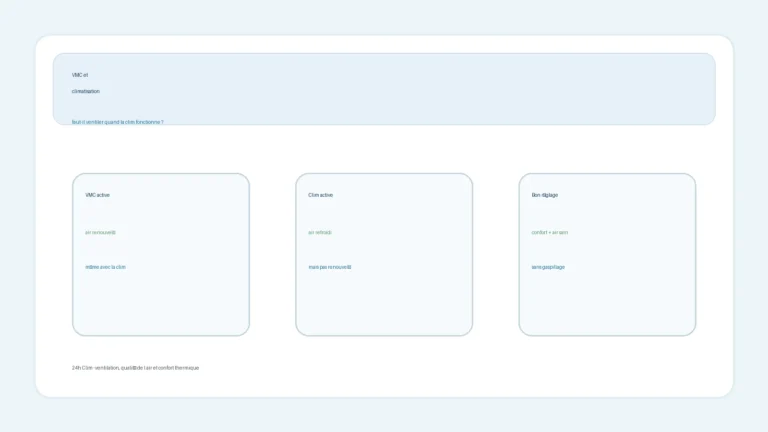Select the 'Clim active' card title
Screen dimensions: 768x432
320,195
